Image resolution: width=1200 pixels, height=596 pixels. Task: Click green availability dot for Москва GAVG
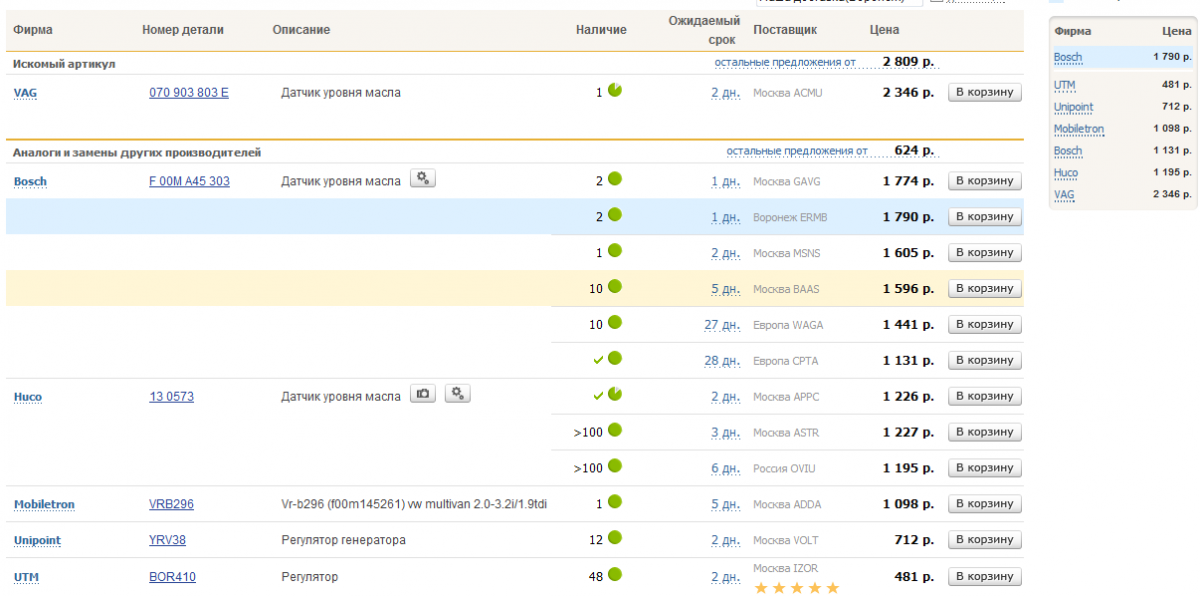pyautogui.click(x=615, y=179)
